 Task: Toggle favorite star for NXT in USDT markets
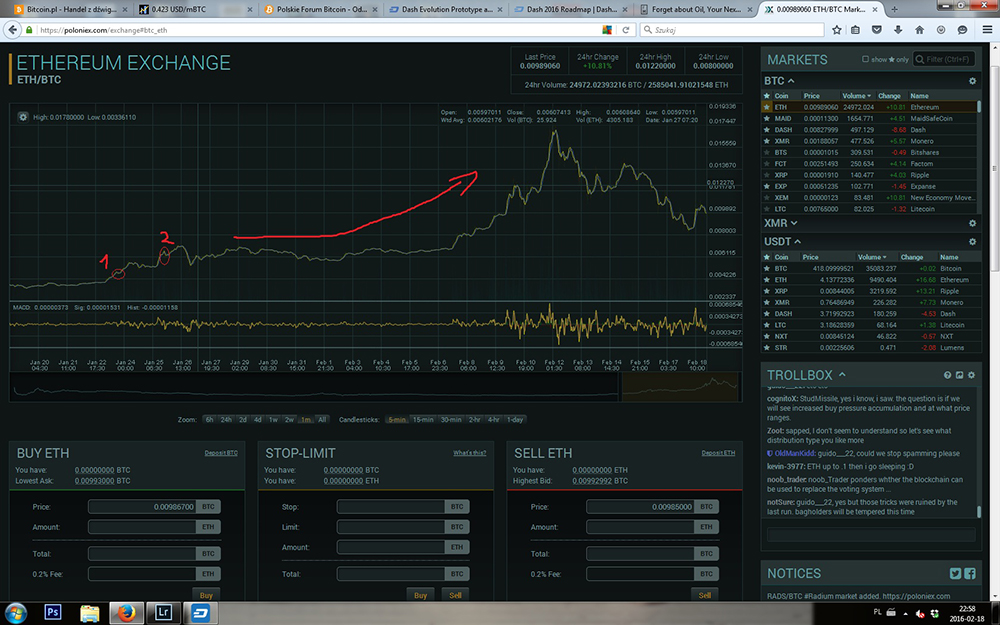767,336
